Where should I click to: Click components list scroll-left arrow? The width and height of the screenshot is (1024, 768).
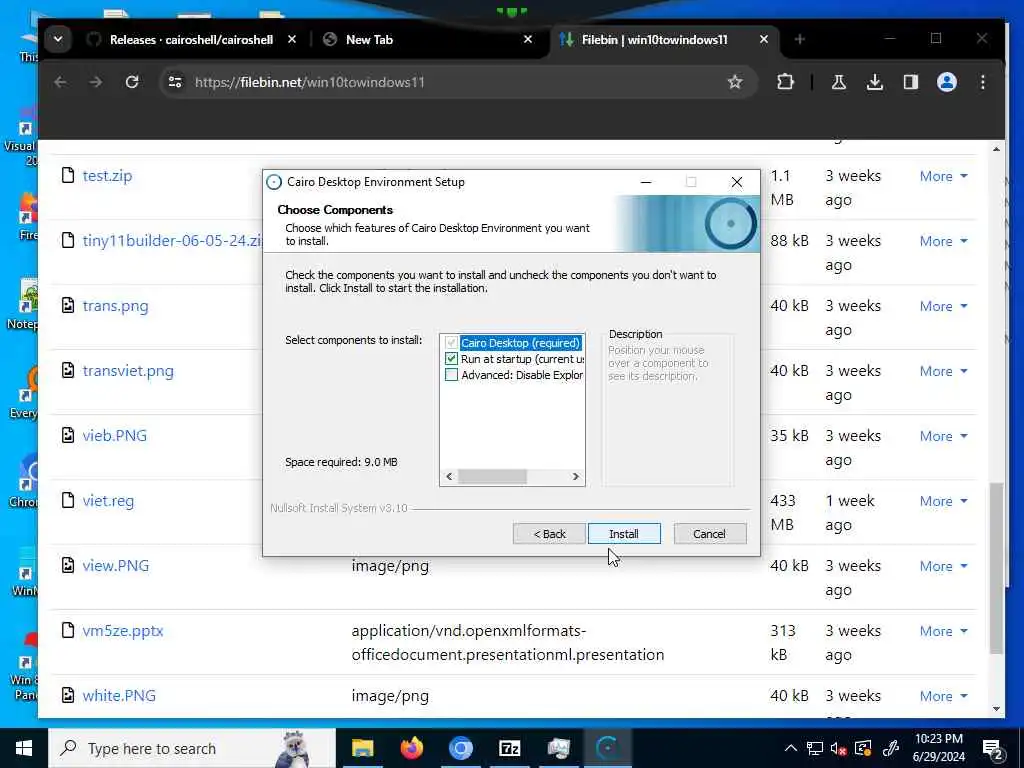[449, 477]
